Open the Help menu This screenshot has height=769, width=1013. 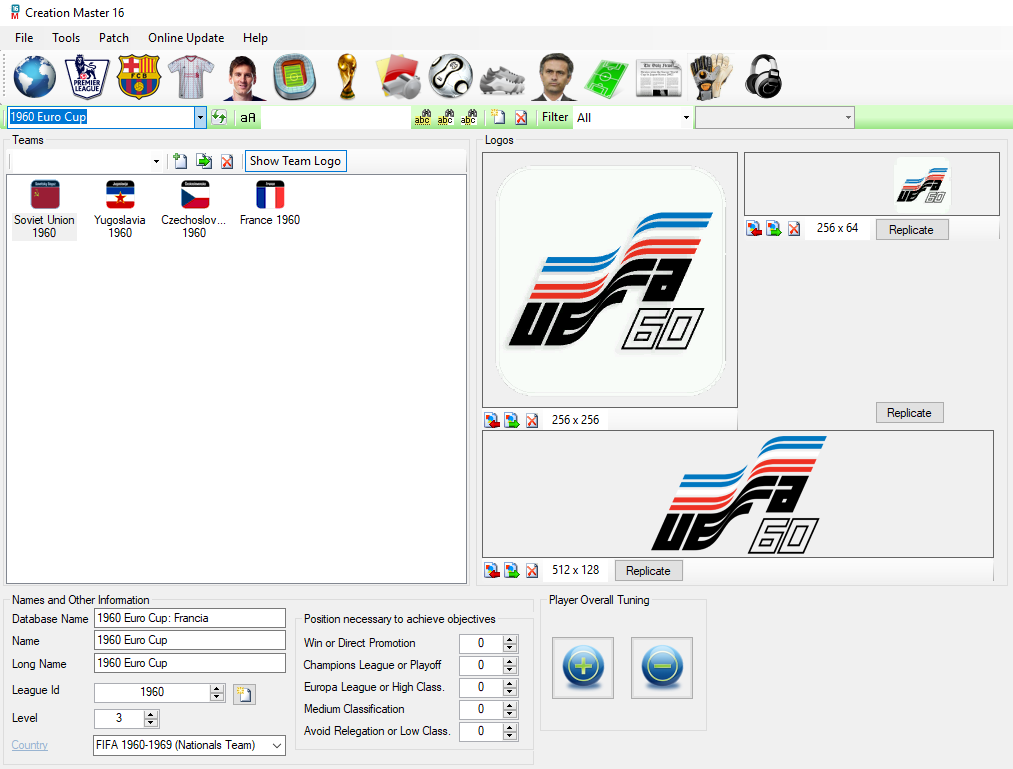click(255, 38)
